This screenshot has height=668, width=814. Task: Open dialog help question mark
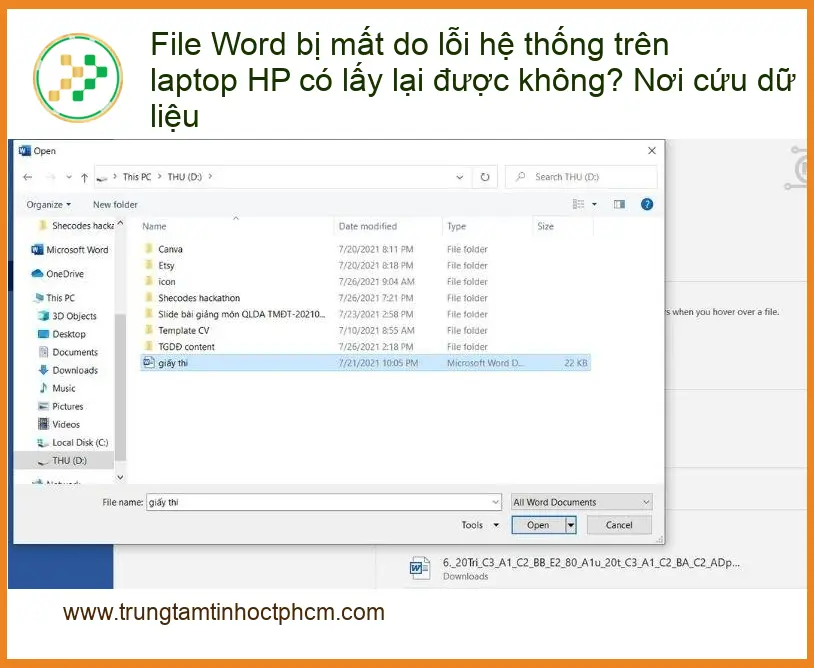646,204
